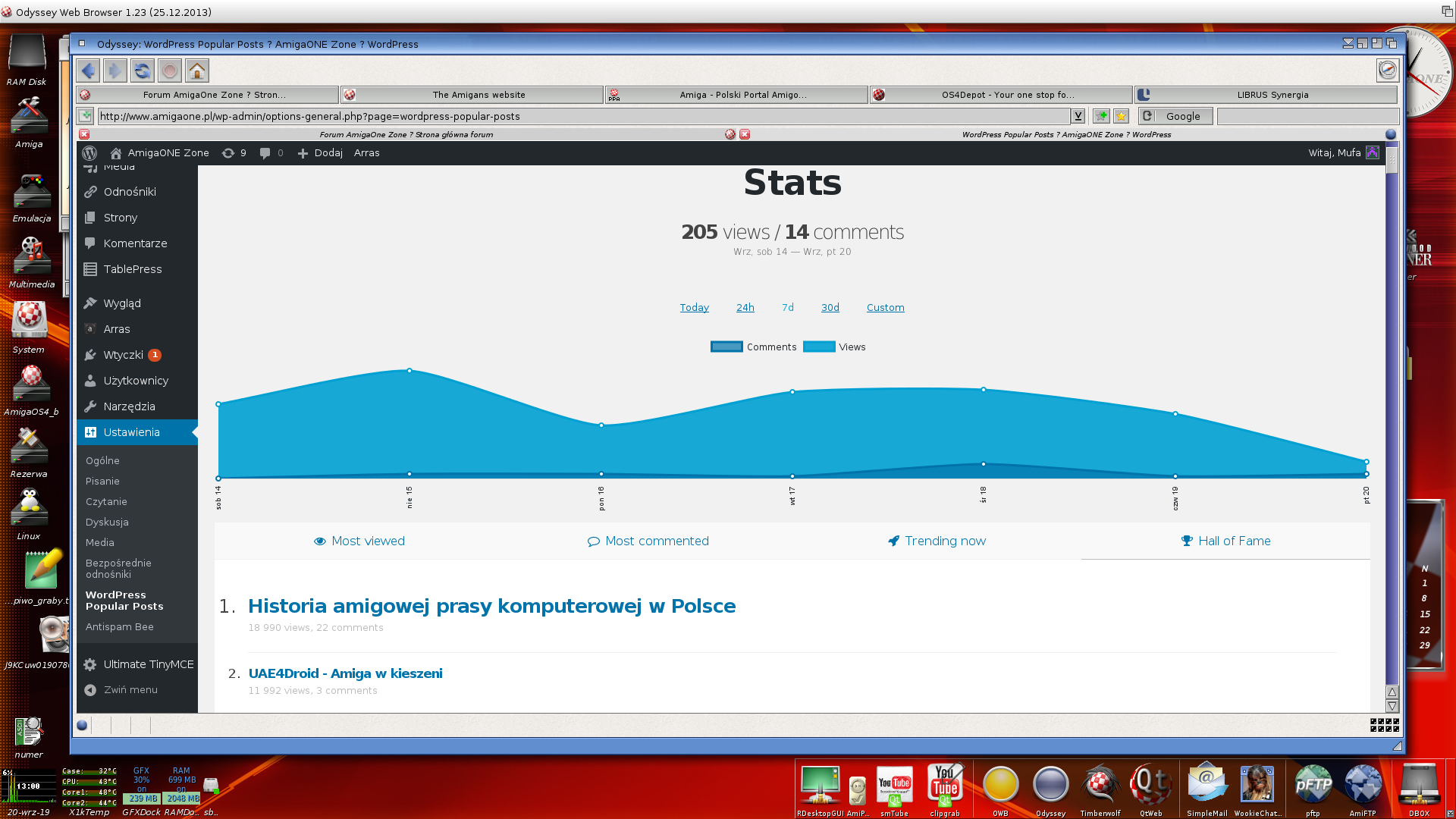Open Wtyczki plugins menu item
Screen dimensions: 1456x819
(x=136, y=355)
